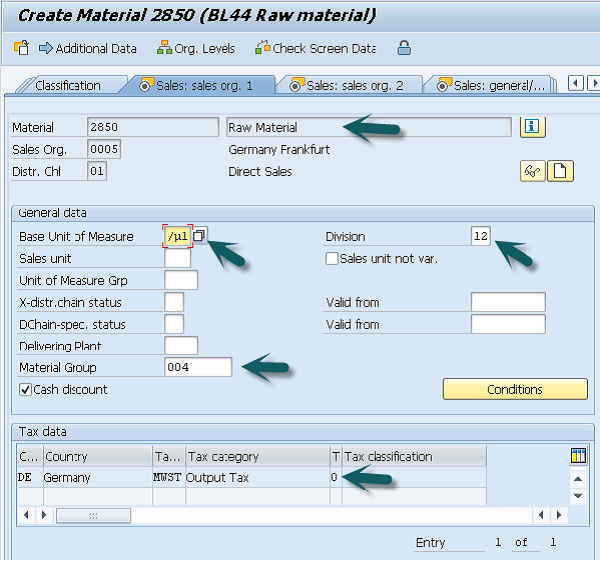Click the X-distr.chain status field

click(174, 302)
